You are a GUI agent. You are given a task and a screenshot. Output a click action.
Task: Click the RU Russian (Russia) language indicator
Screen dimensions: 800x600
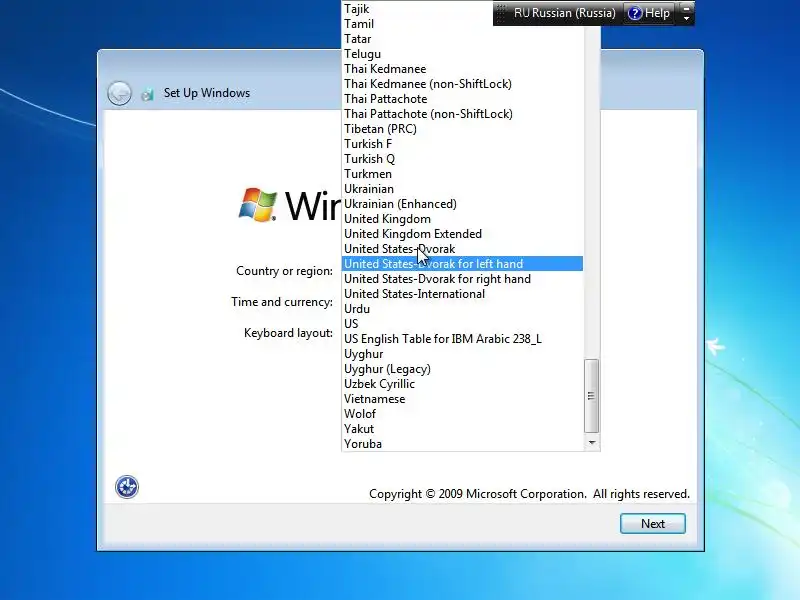click(x=564, y=13)
